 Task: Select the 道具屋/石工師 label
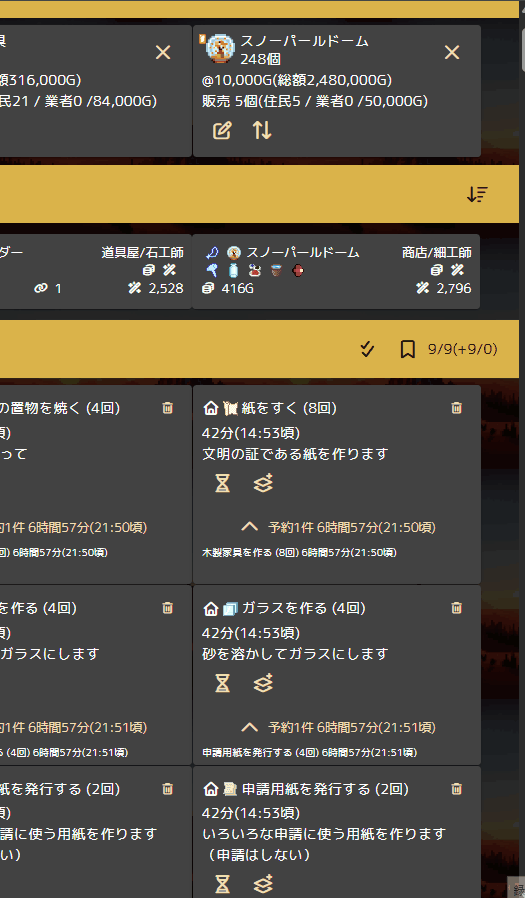coord(143,253)
